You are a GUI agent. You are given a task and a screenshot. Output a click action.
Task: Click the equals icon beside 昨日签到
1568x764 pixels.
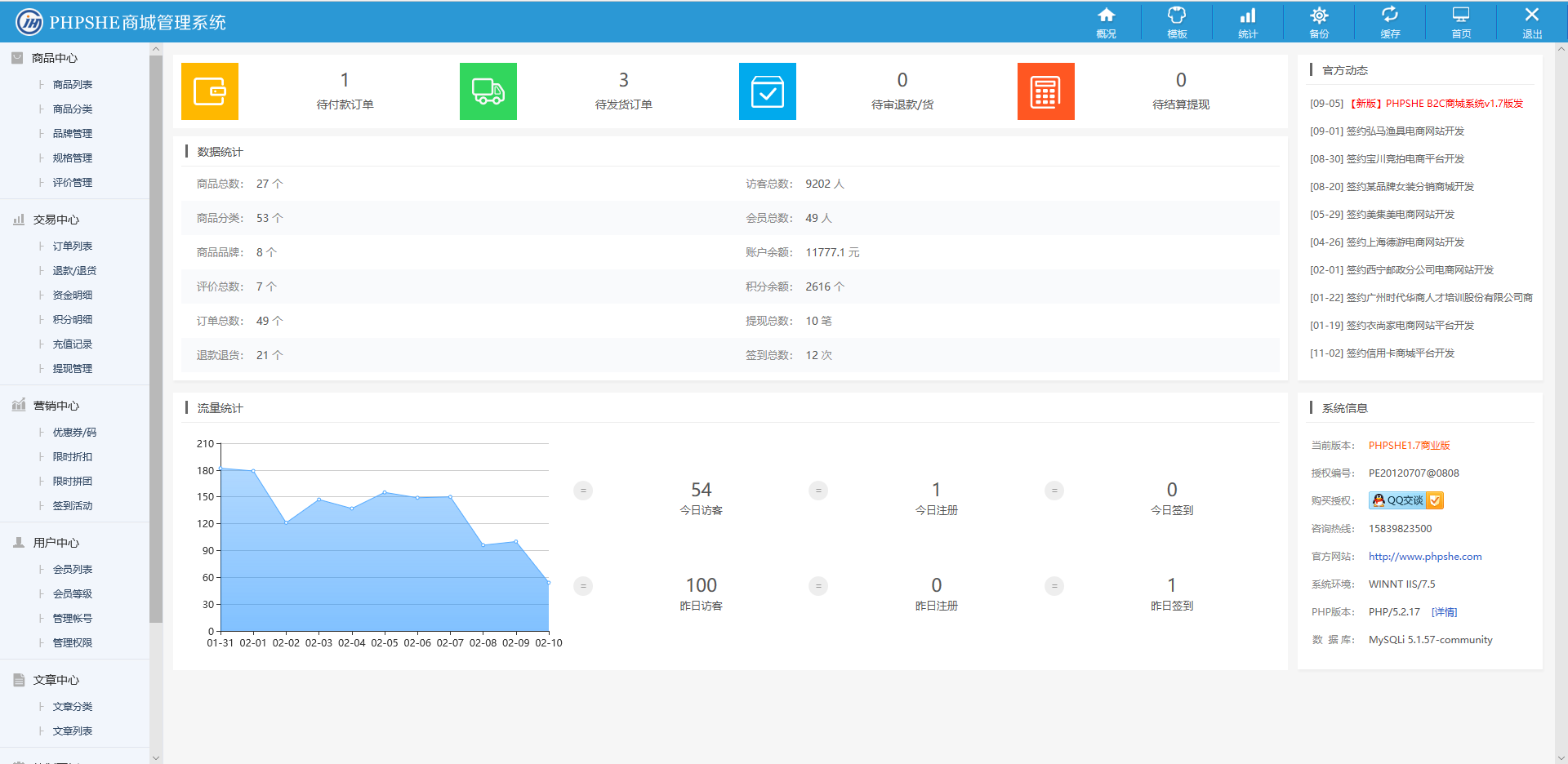(1054, 586)
